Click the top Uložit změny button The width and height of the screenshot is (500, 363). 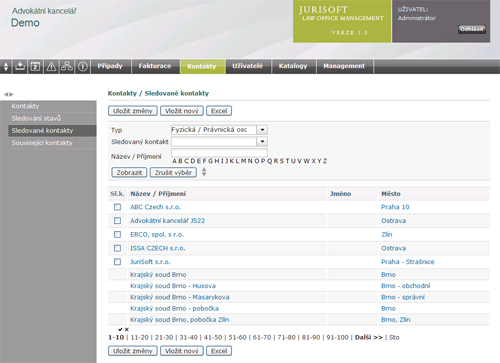click(133, 111)
